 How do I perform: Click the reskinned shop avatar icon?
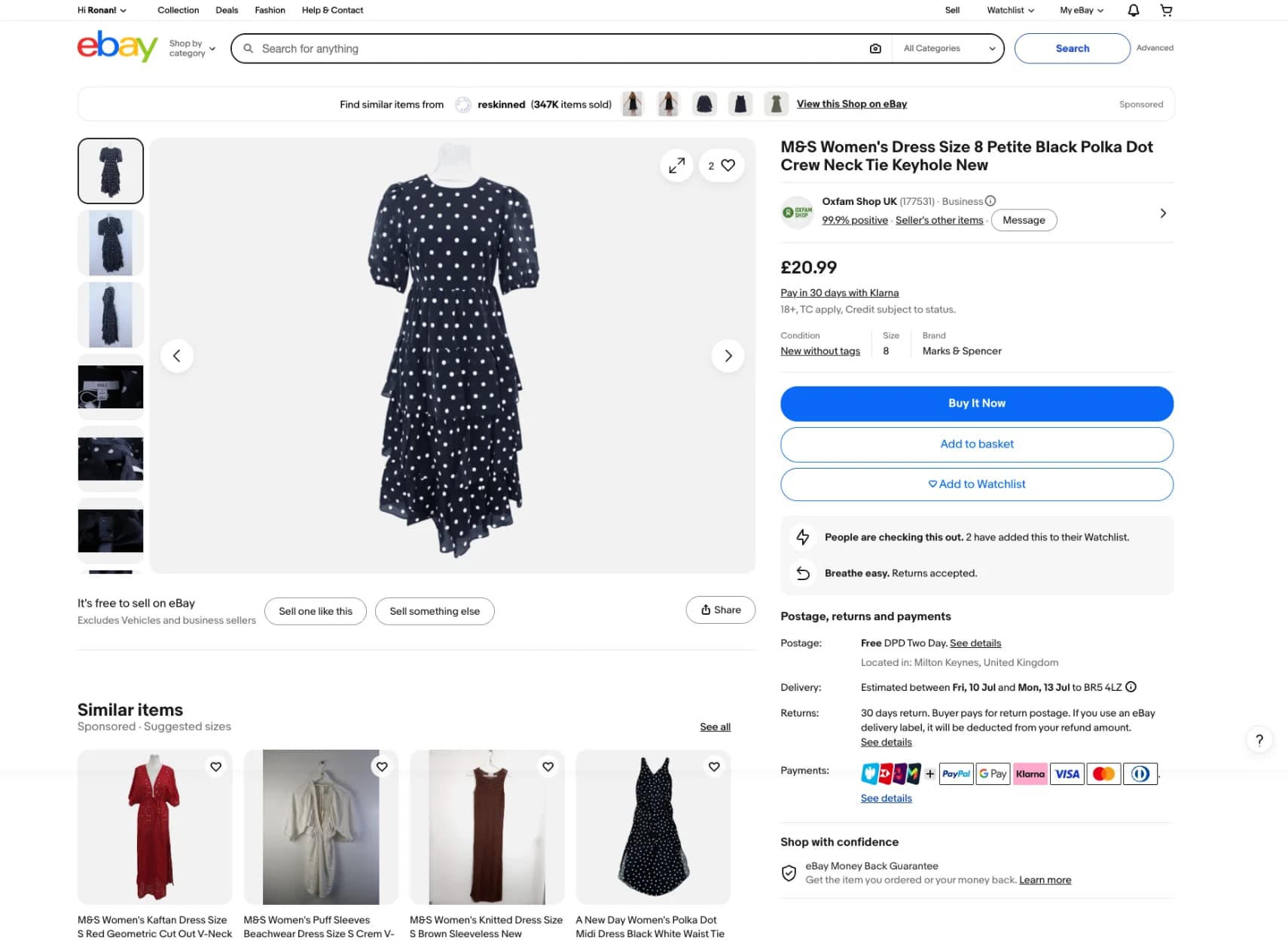point(464,105)
